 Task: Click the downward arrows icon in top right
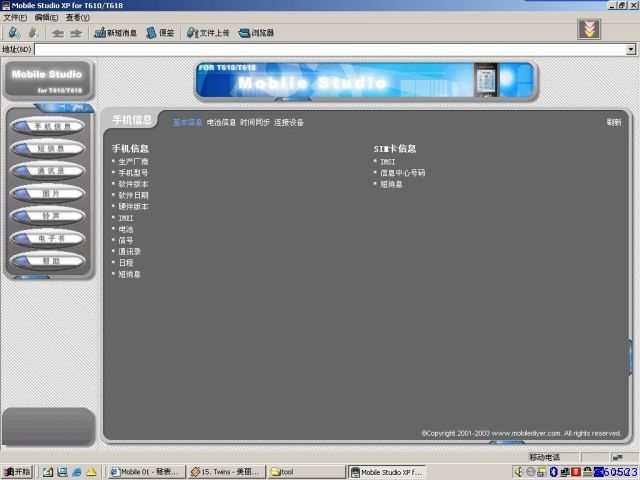coord(589,29)
